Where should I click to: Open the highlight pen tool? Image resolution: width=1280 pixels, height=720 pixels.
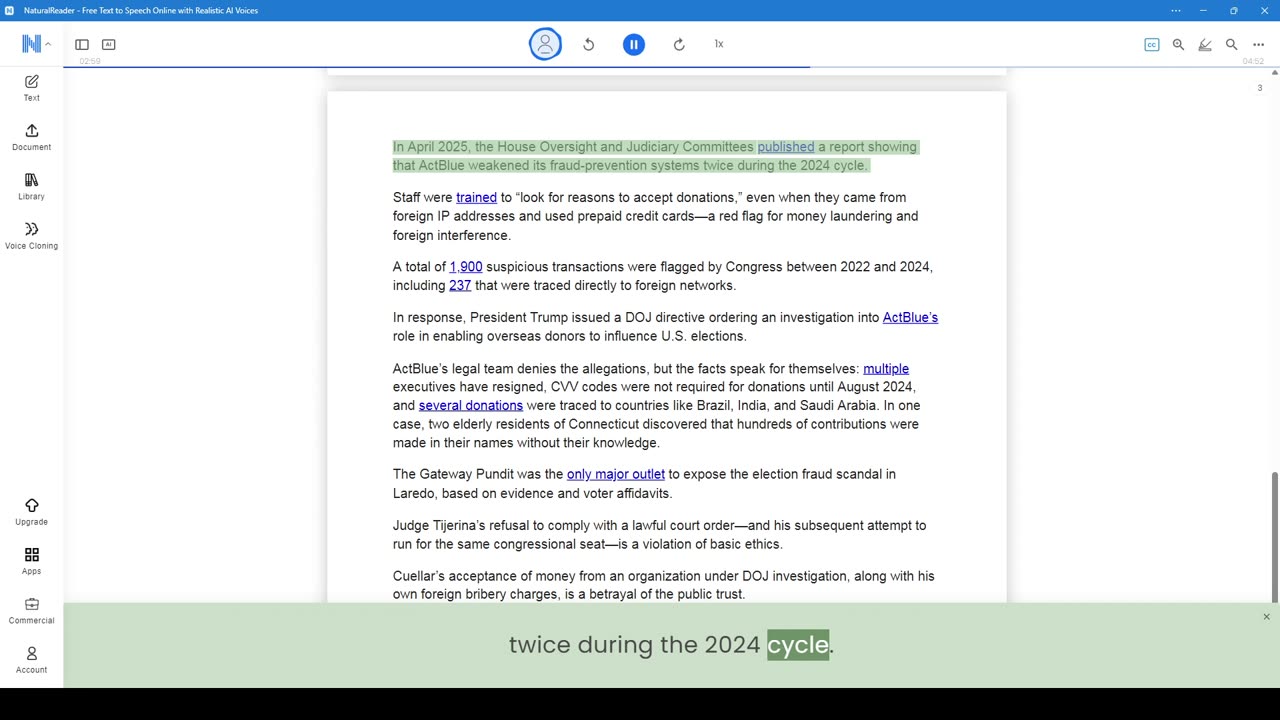[1205, 44]
